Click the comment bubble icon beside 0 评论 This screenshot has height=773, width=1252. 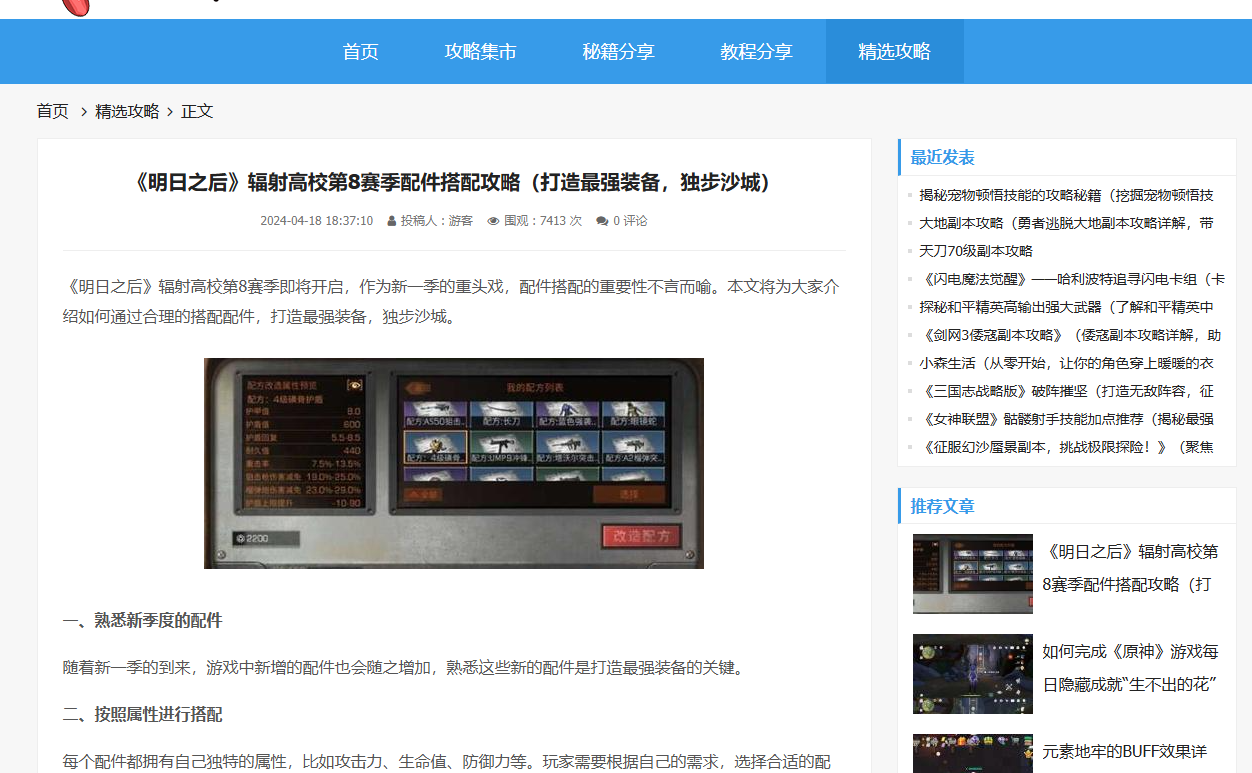[602, 221]
